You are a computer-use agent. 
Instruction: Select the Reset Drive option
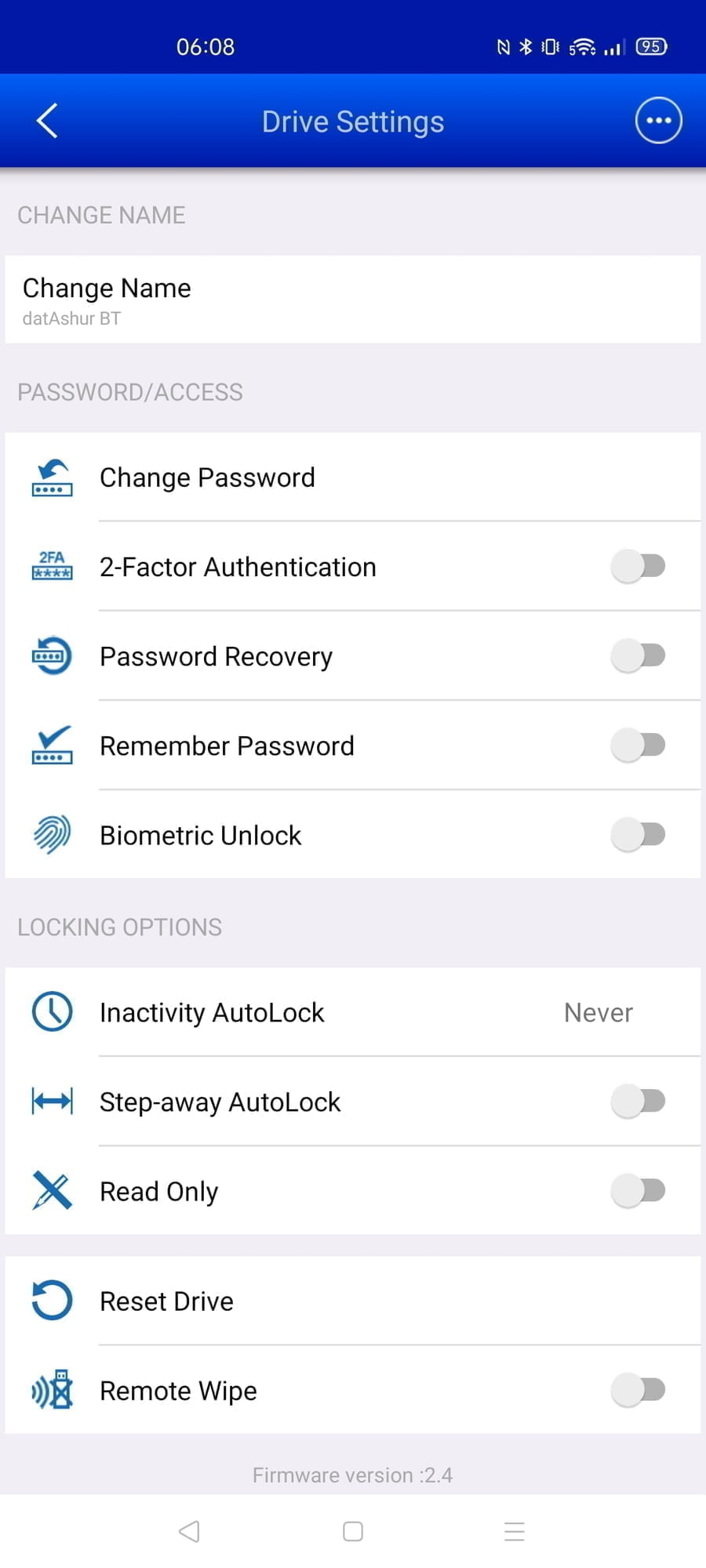point(166,1301)
